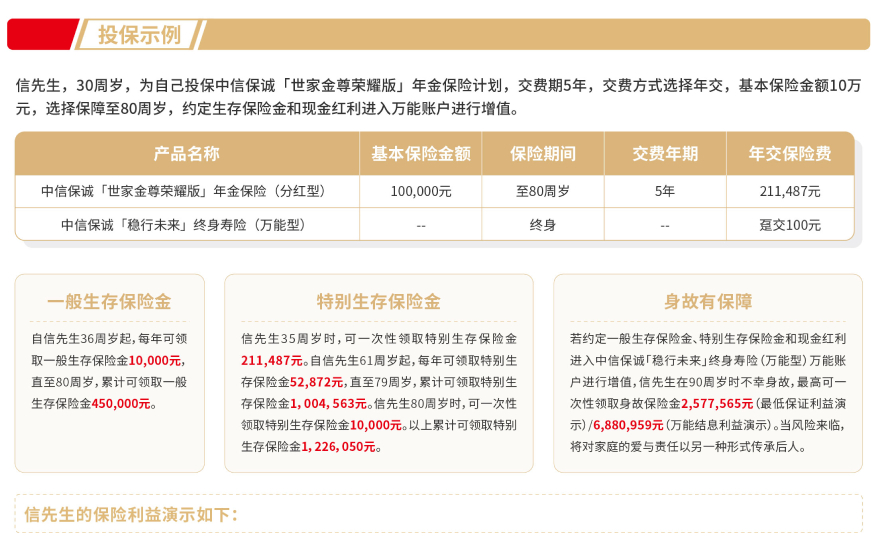Image resolution: width=880 pixels, height=539 pixels.
Task: Click the 身故有保障 card title
Action: click(x=708, y=302)
